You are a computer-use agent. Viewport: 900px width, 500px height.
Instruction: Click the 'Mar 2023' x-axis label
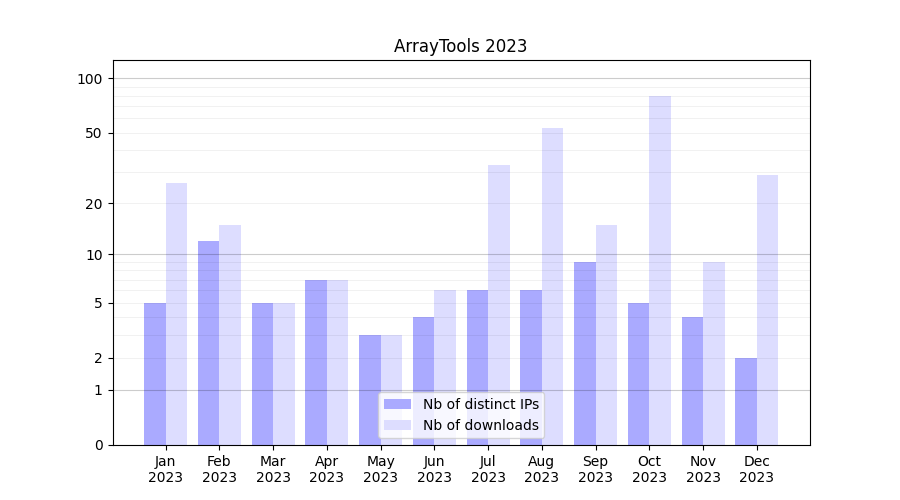click(x=273, y=469)
